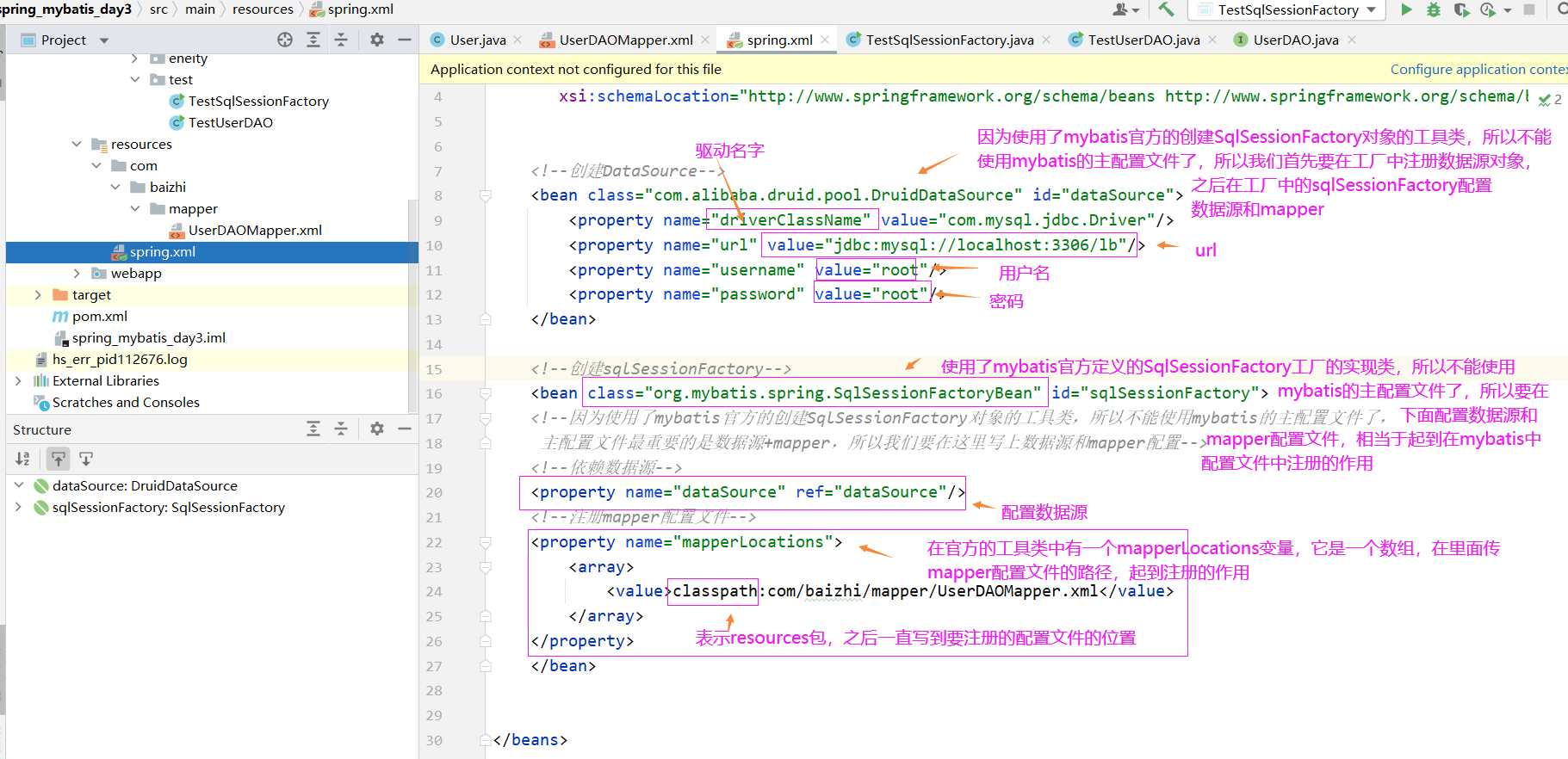
Task: Click the fold marker at line 16
Action: [486, 393]
